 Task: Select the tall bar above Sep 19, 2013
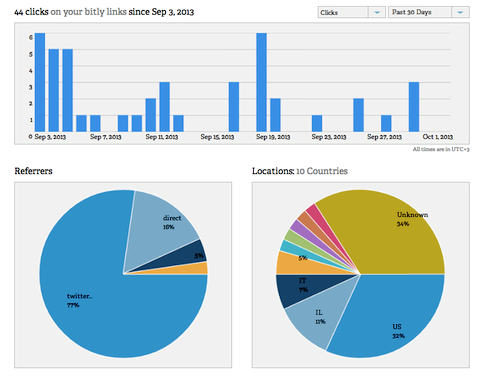tap(261, 82)
